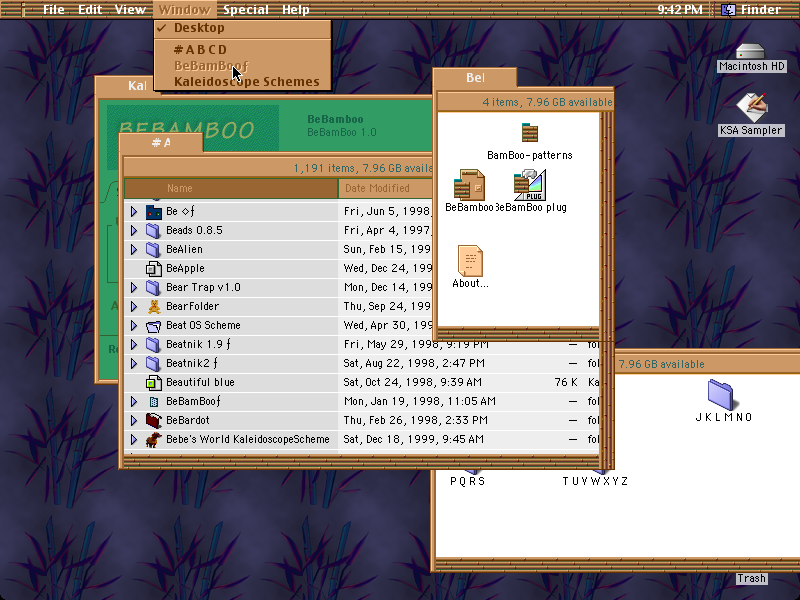Select the Beads 0.8.5 folder icon
The image size is (800, 600).
point(154,230)
